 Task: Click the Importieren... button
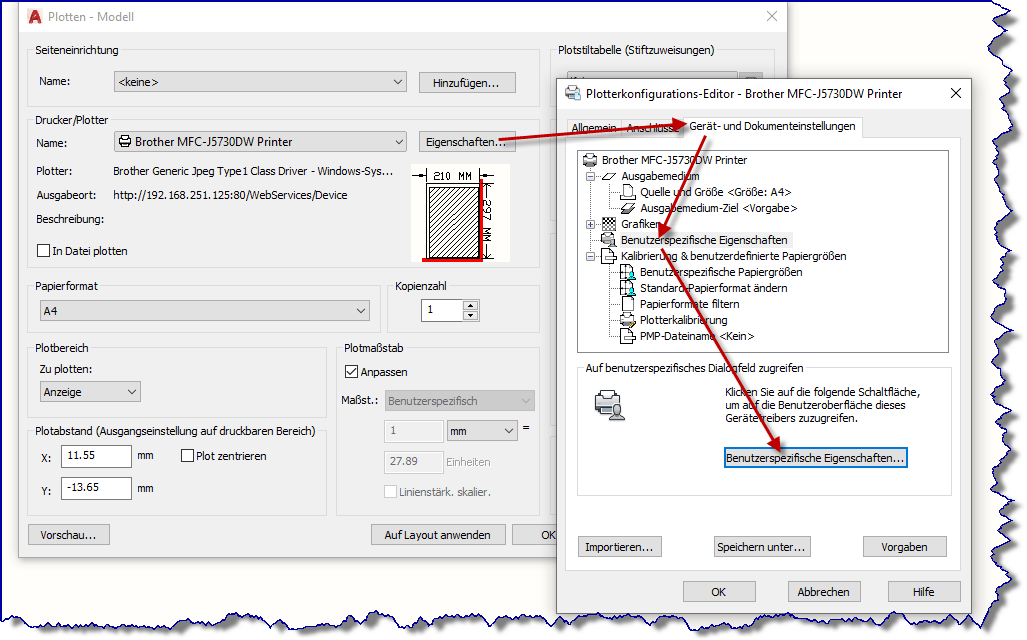pyautogui.click(x=619, y=547)
